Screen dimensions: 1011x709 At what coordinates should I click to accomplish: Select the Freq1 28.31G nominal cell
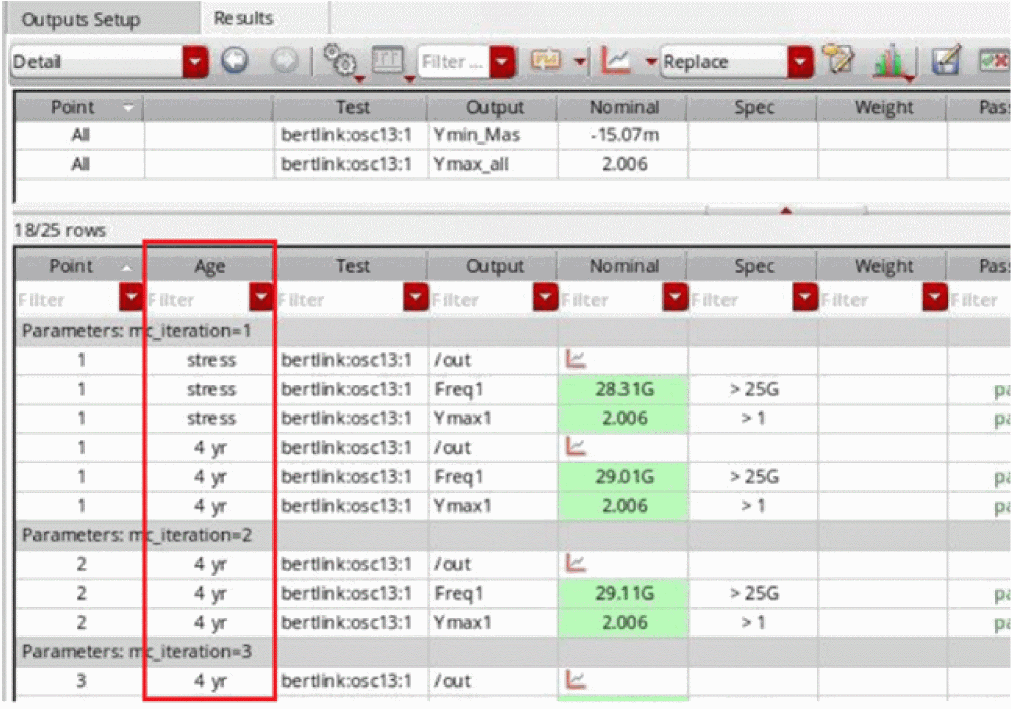pos(623,389)
